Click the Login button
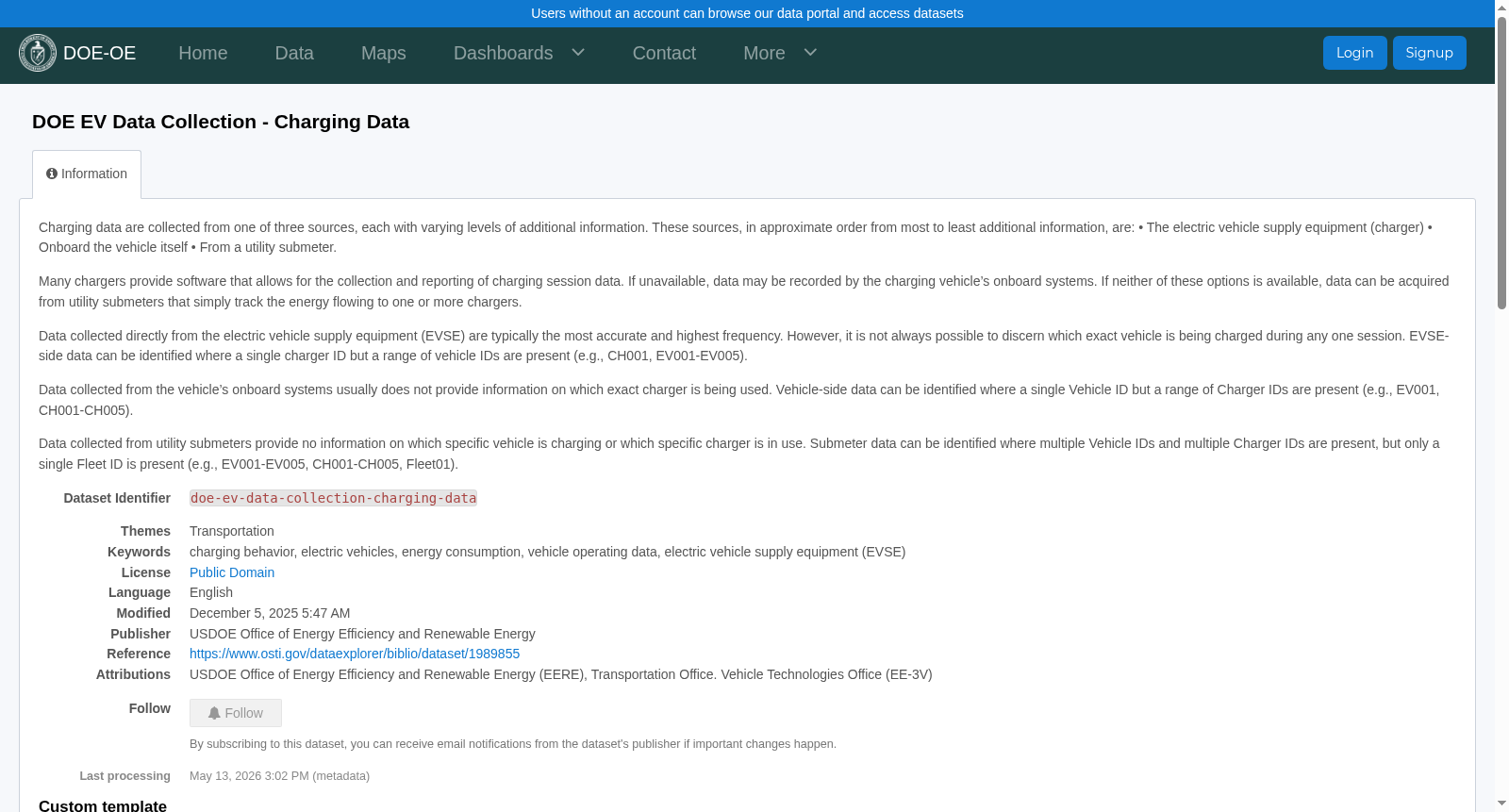 pyautogui.click(x=1354, y=53)
